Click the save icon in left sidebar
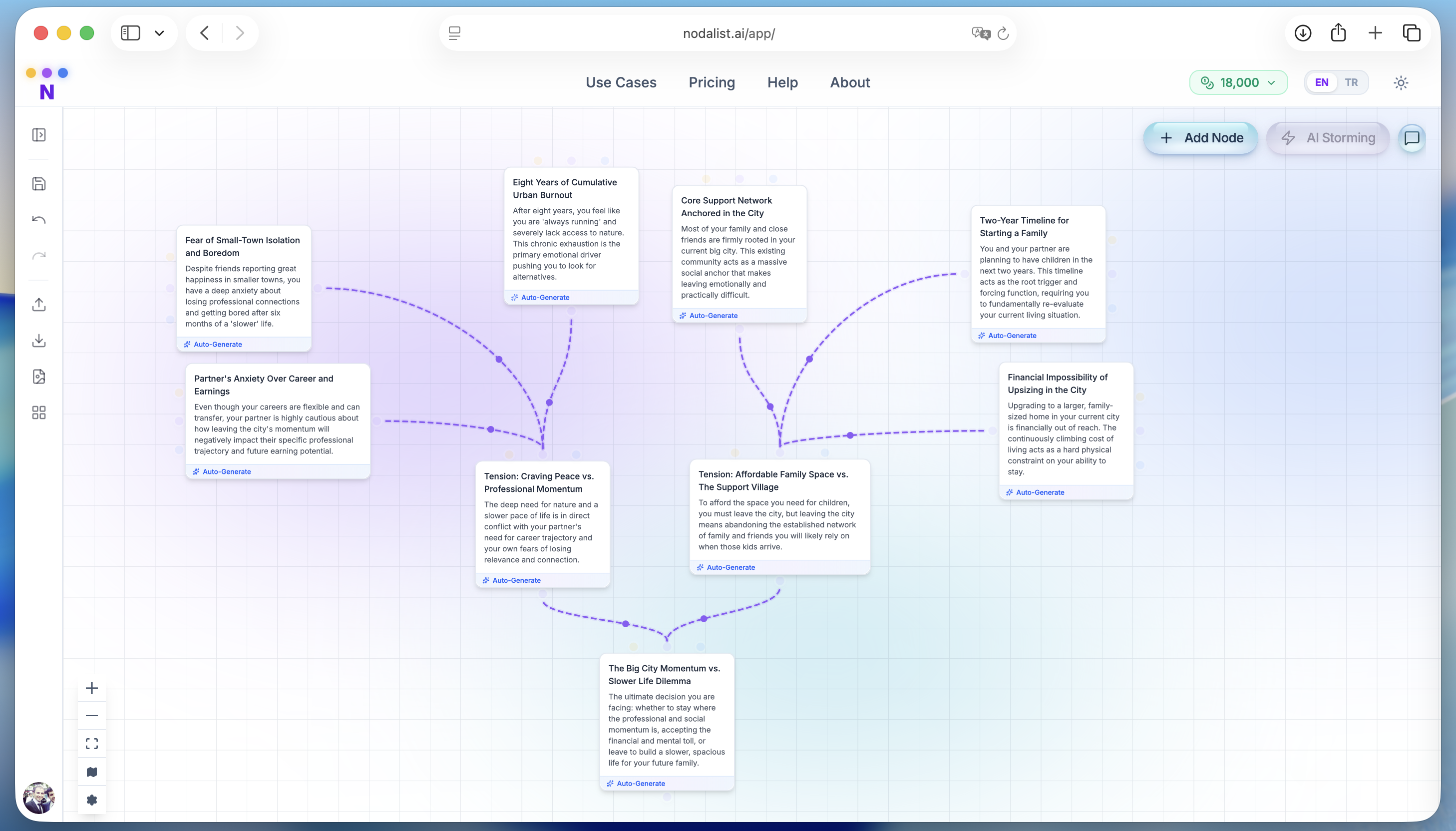This screenshot has width=1456, height=831. [x=39, y=184]
